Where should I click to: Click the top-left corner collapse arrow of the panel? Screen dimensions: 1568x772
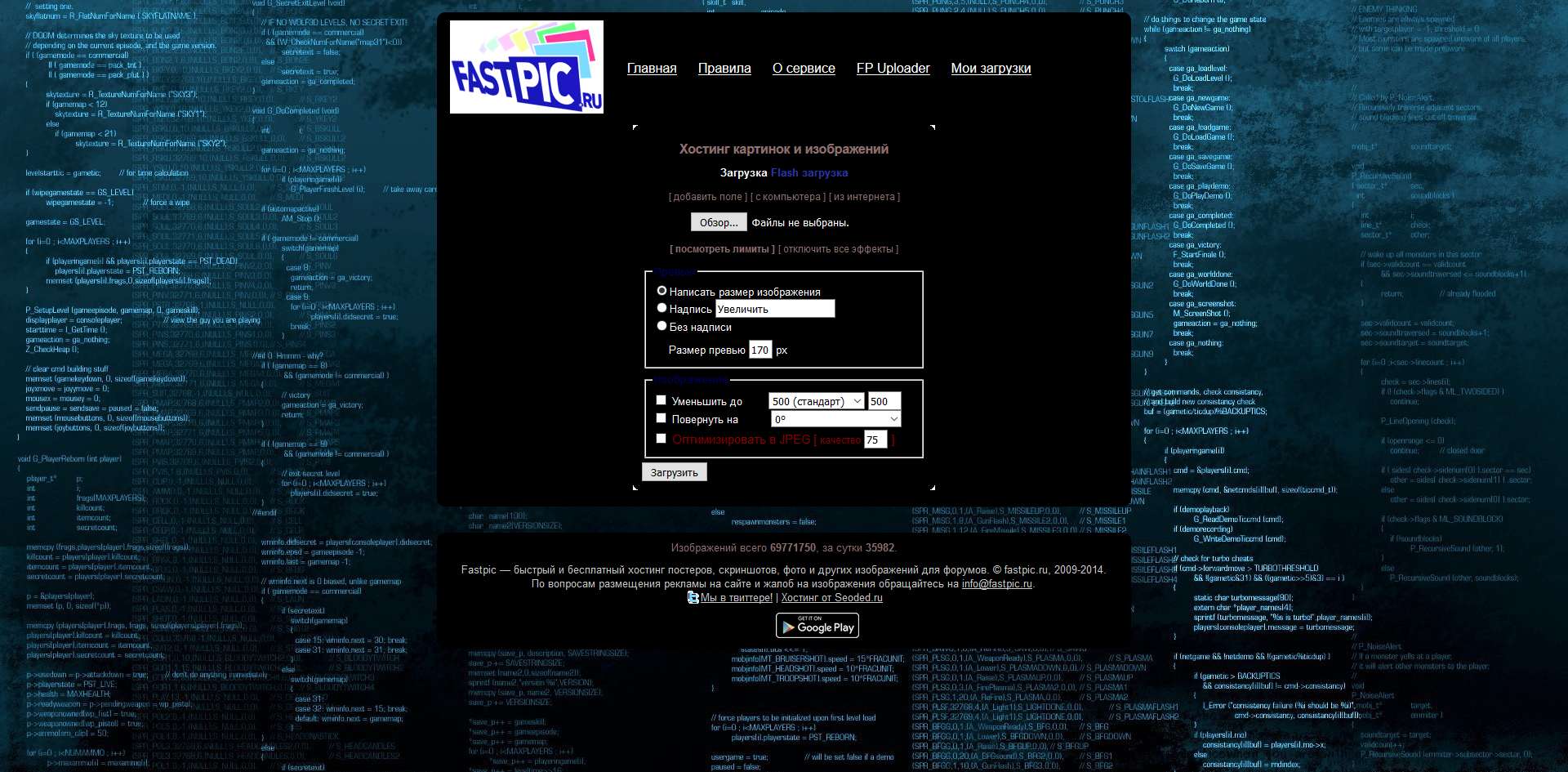635,127
